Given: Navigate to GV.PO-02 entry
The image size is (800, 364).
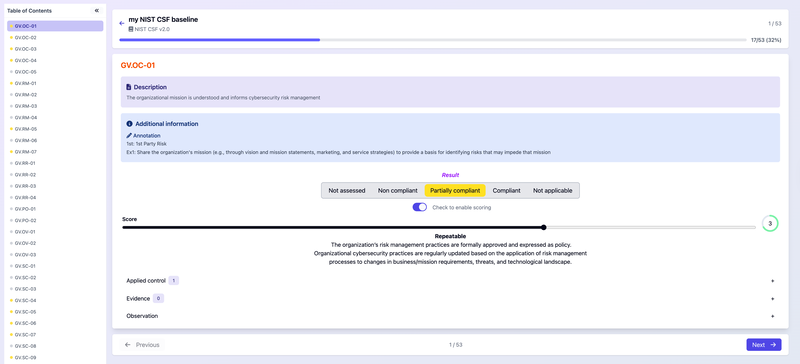Looking at the screenshot, I should pos(26,221).
